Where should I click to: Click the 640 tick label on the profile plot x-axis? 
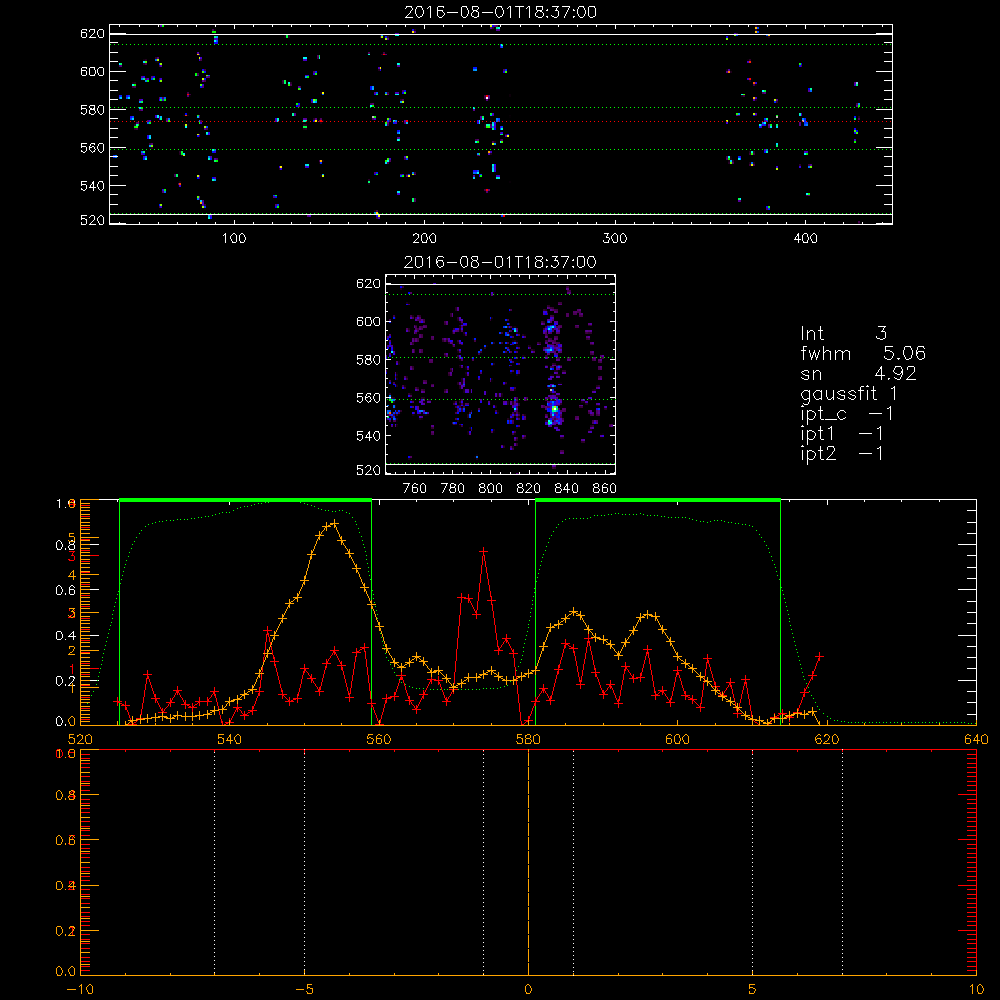[x=976, y=739]
